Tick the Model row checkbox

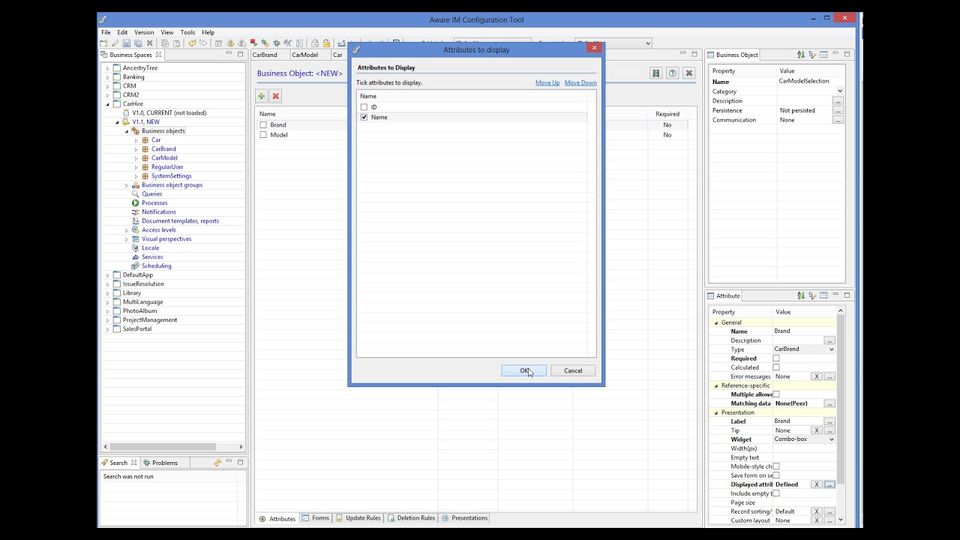[263, 135]
